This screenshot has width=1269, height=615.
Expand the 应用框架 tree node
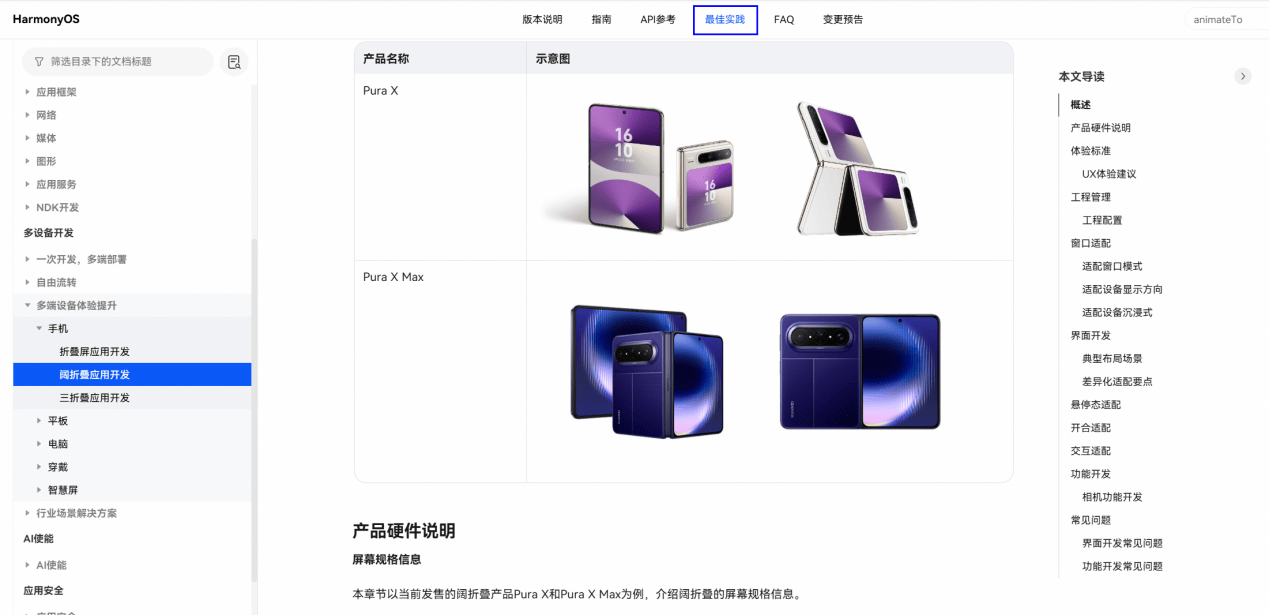point(28,92)
